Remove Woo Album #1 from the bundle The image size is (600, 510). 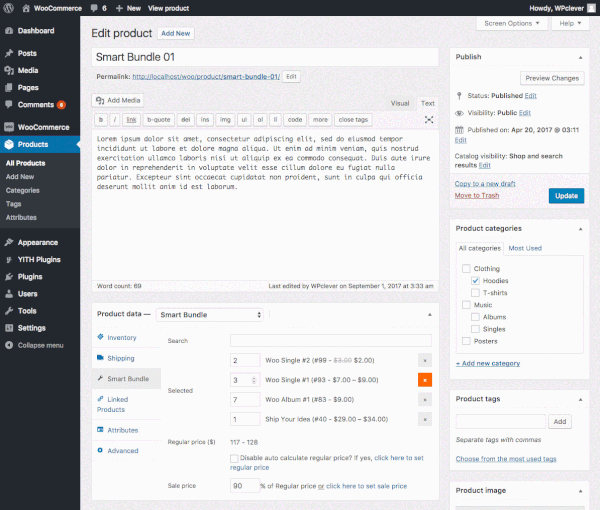click(425, 400)
